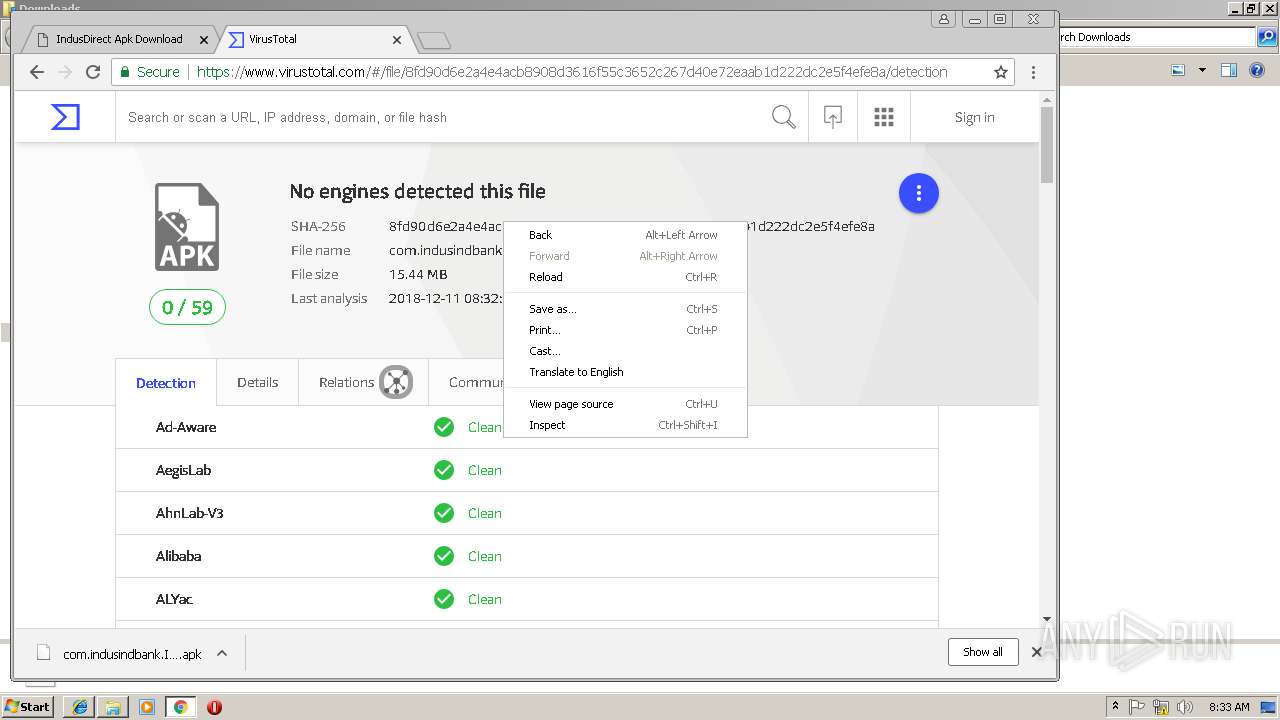Click the volume icon in system tray
Image resolution: width=1280 pixels, height=720 pixels.
1184,707
